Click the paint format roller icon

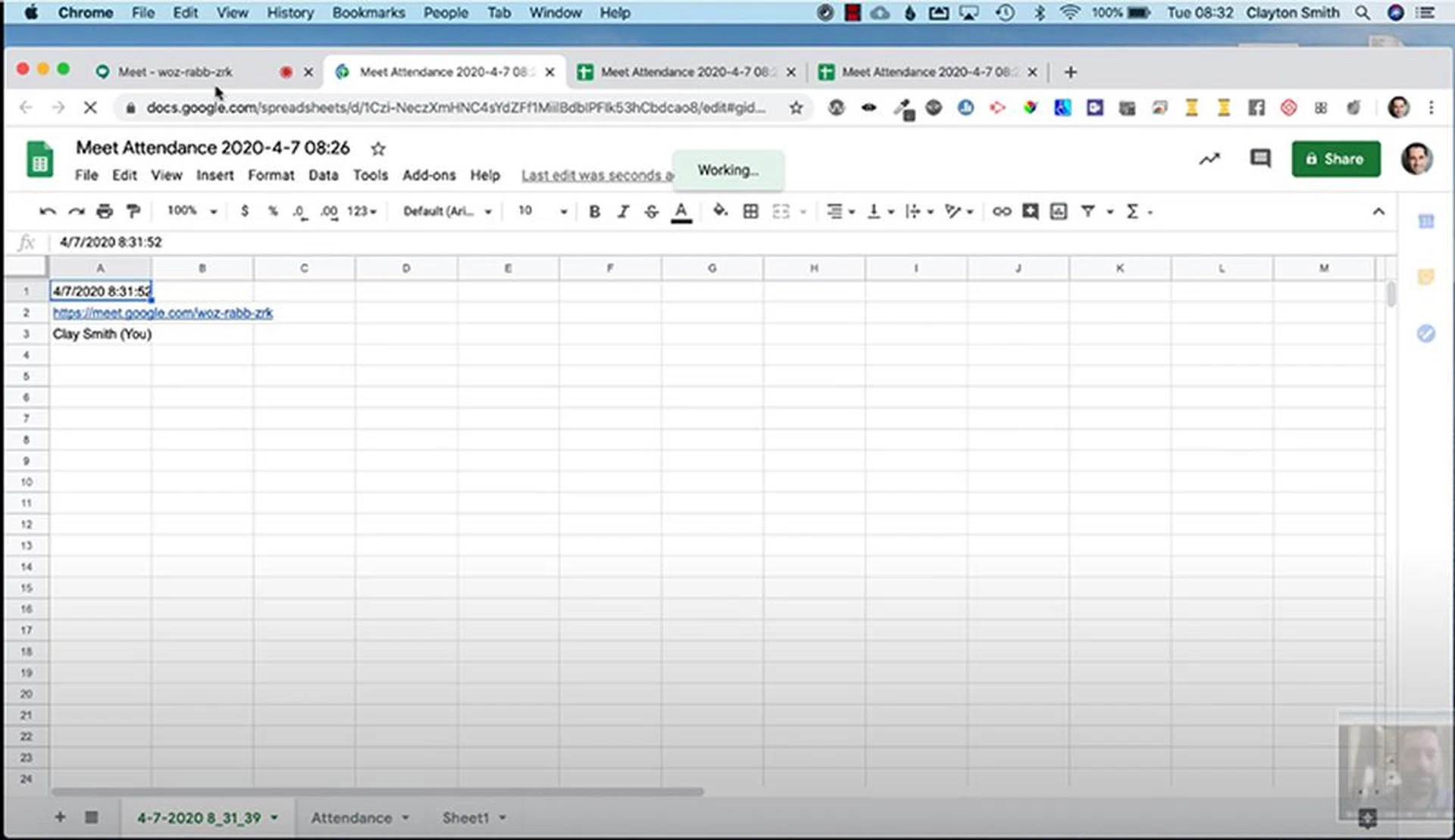point(133,211)
